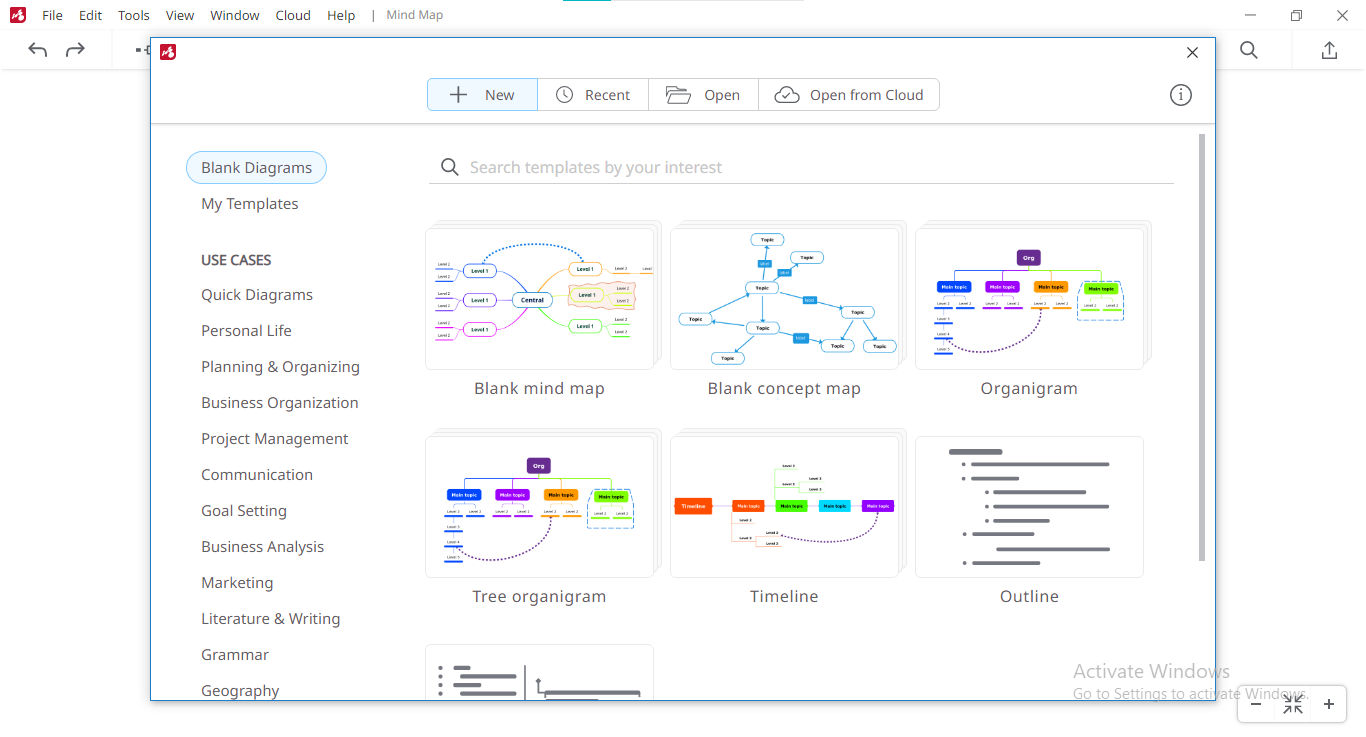1366x737 pixels.
Task: Select Business Organization category
Action: tap(280, 403)
